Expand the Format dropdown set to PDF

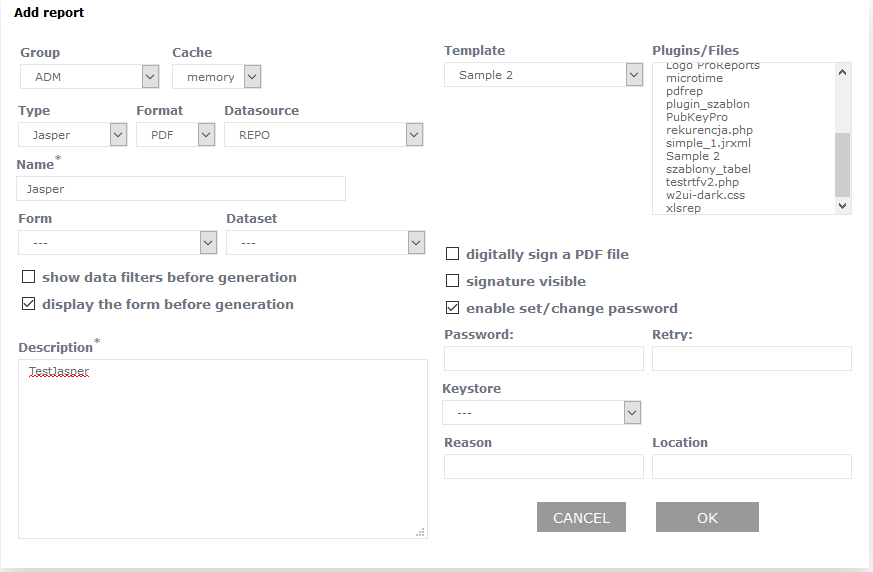(176, 135)
